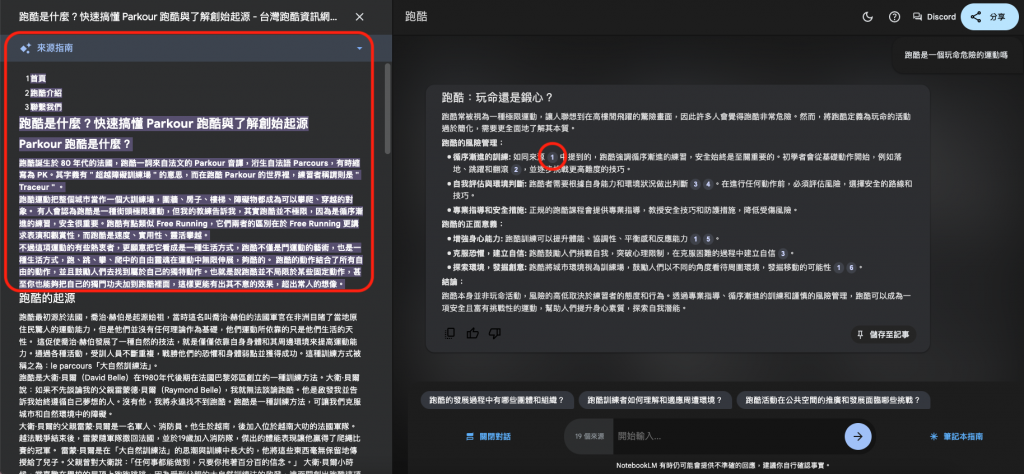Image resolution: width=1024 pixels, height=474 pixels.
Task: Click the 關閉對話 button
Action: coord(488,436)
